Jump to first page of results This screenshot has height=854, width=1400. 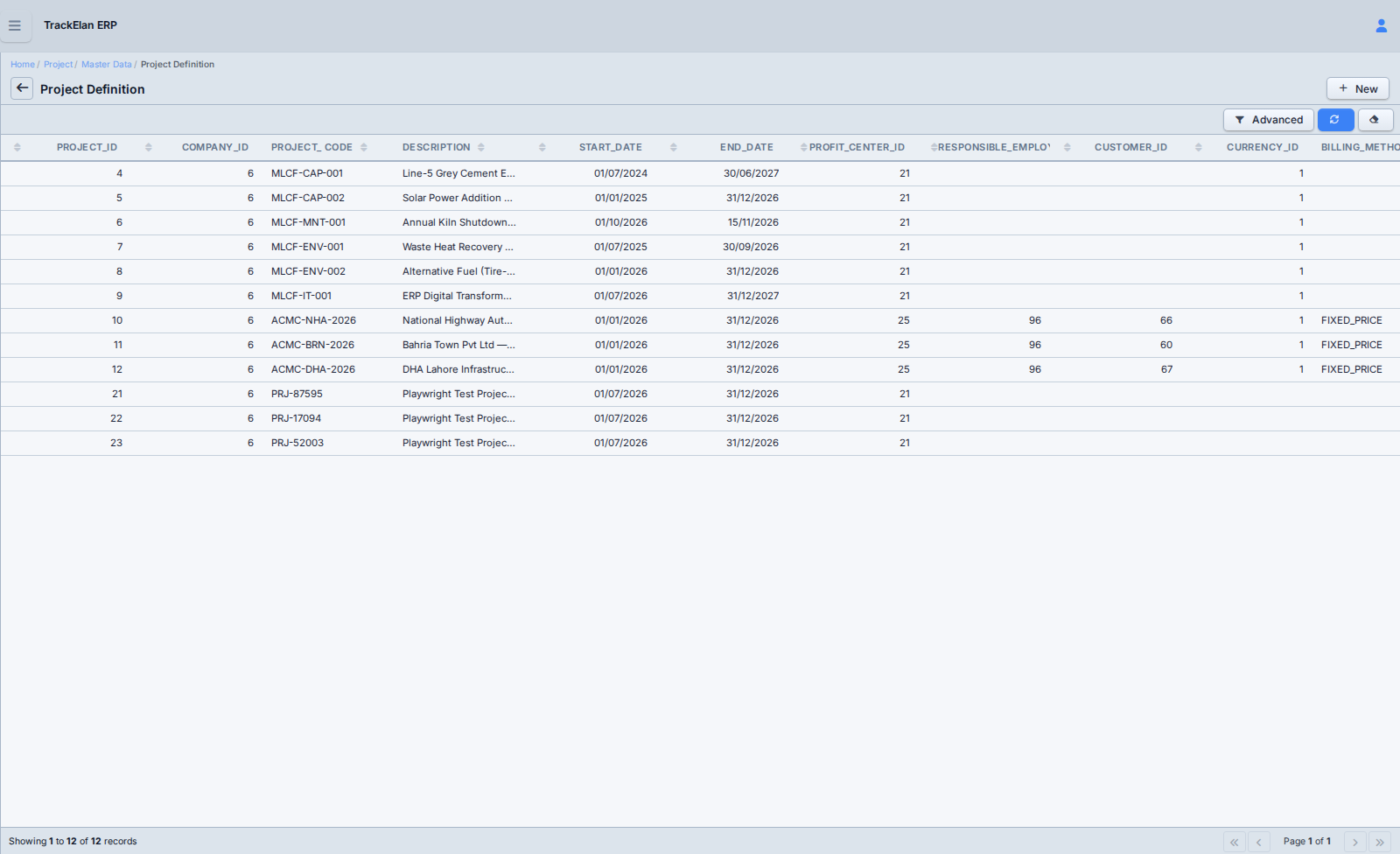click(1234, 842)
